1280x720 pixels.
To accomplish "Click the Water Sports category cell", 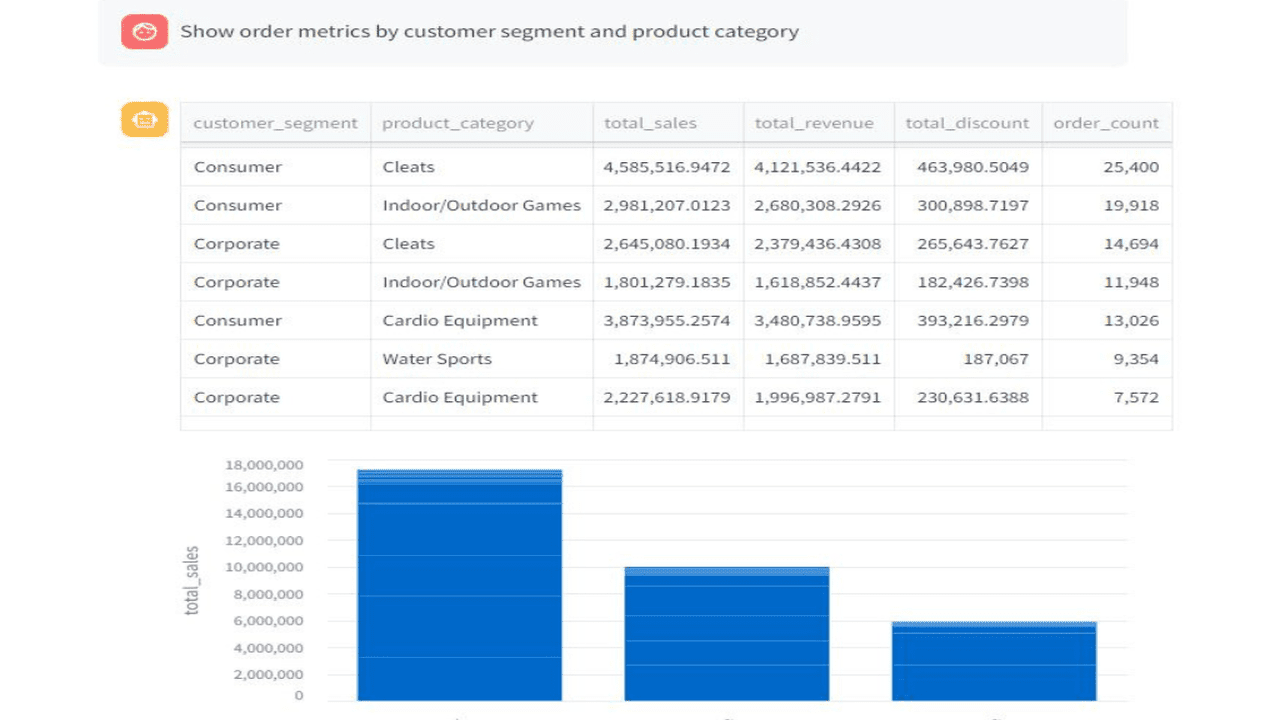I will (437, 359).
